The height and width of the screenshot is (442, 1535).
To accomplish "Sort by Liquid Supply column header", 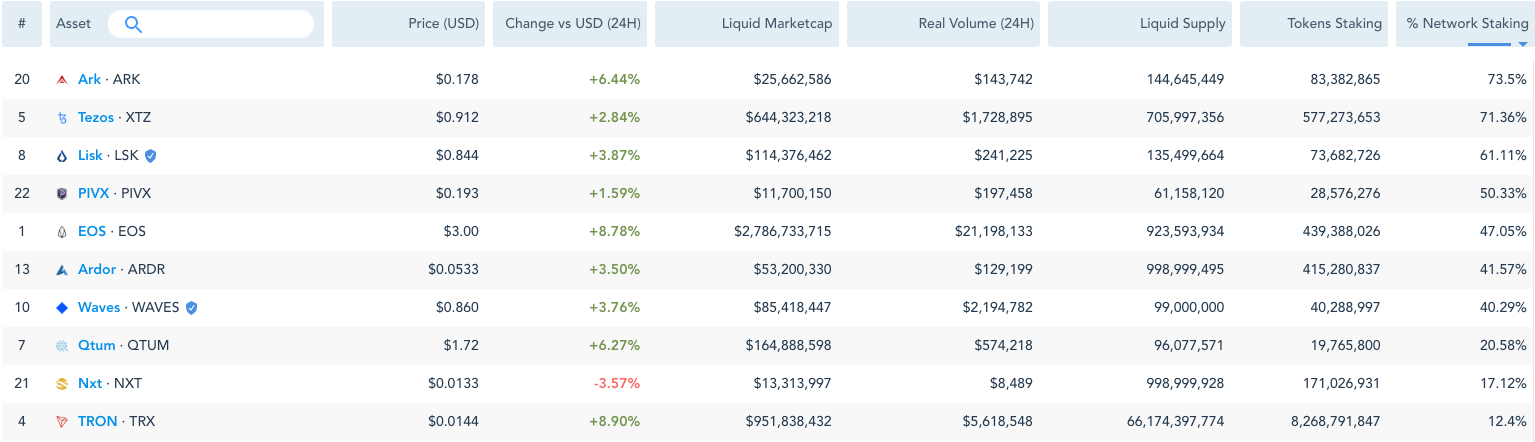I will 1140,24.
